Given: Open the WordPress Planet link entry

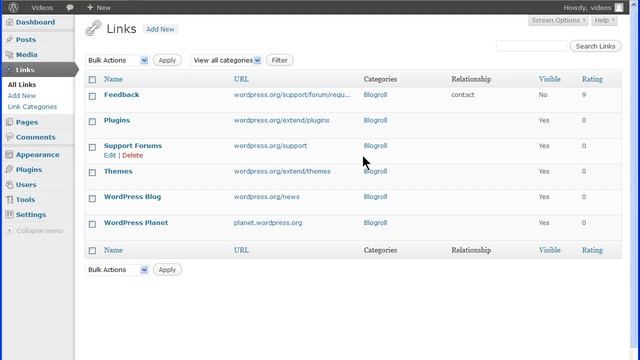Looking at the screenshot, I should coord(136,223).
